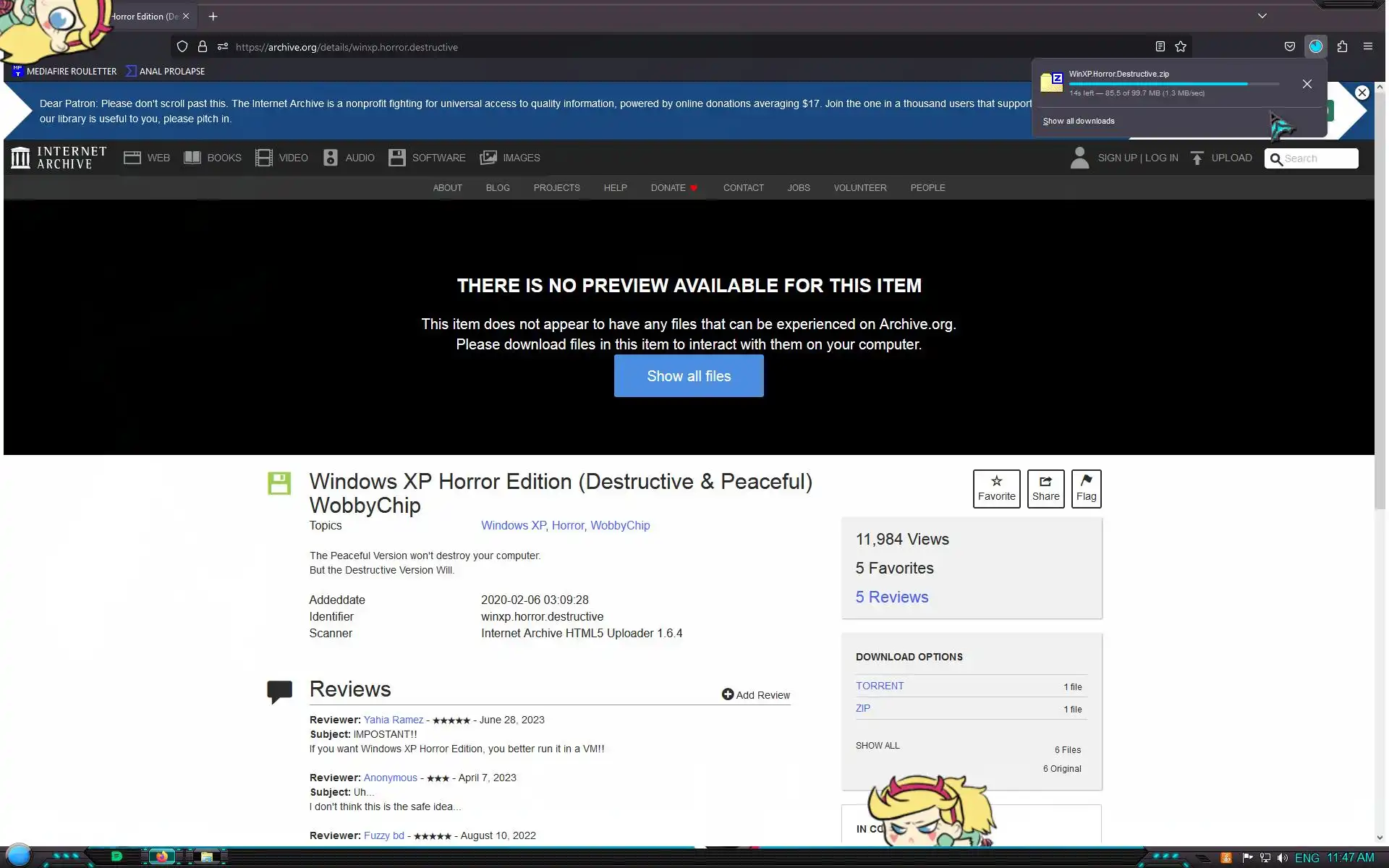The image size is (1389, 868).
Task: Open the Firefox downloads indicator icon
Action: [x=1315, y=47]
